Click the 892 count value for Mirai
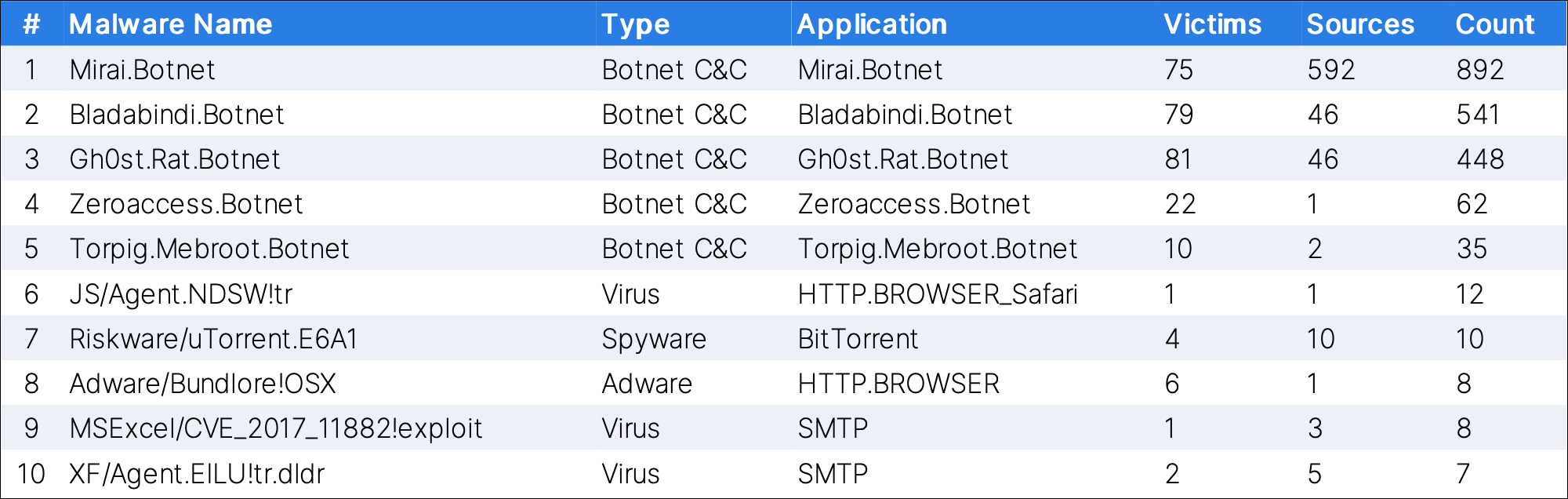The height and width of the screenshot is (499, 1568). (x=1480, y=70)
